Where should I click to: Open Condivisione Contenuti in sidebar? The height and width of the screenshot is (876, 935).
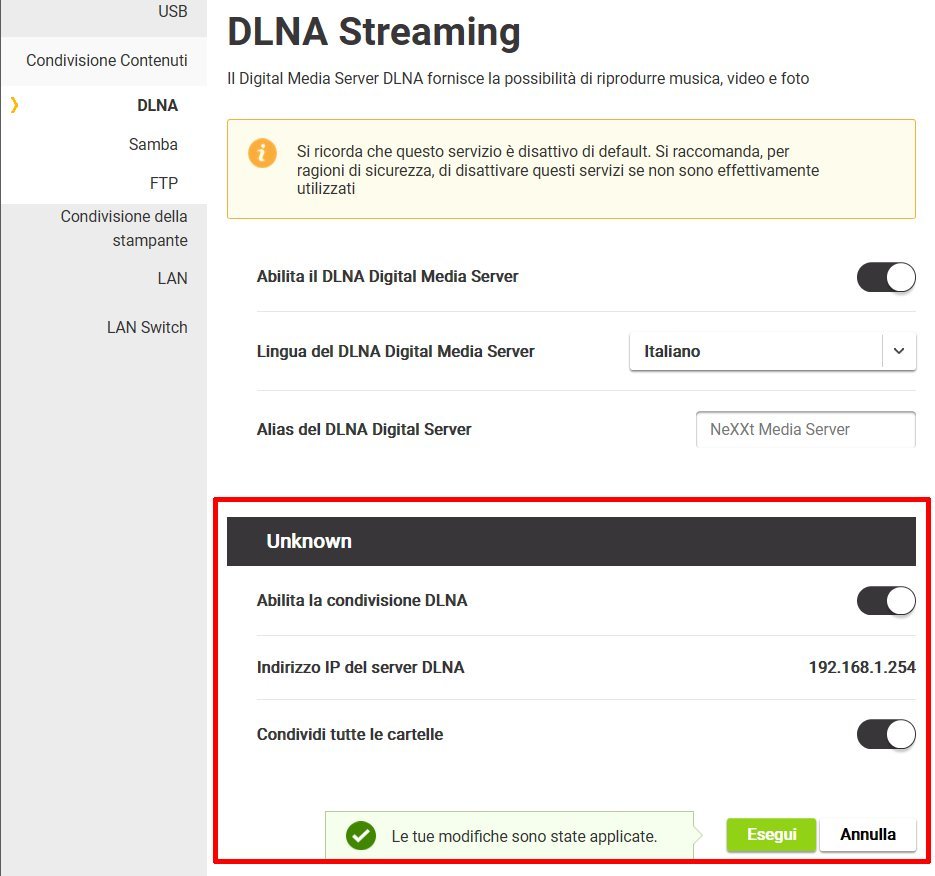point(107,60)
